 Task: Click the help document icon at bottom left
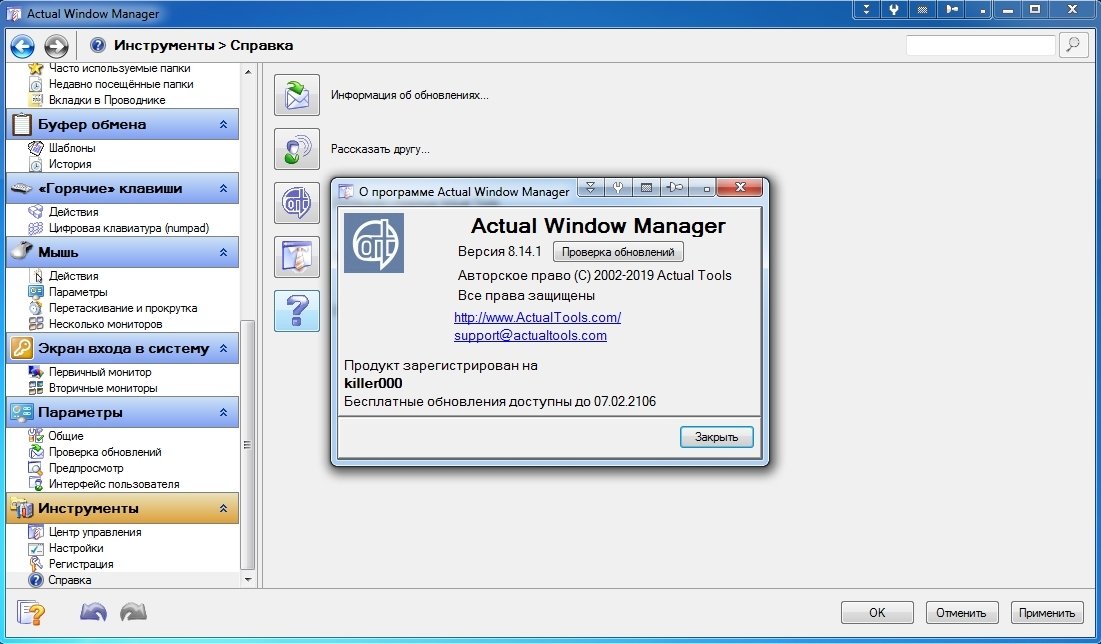[x=31, y=612]
